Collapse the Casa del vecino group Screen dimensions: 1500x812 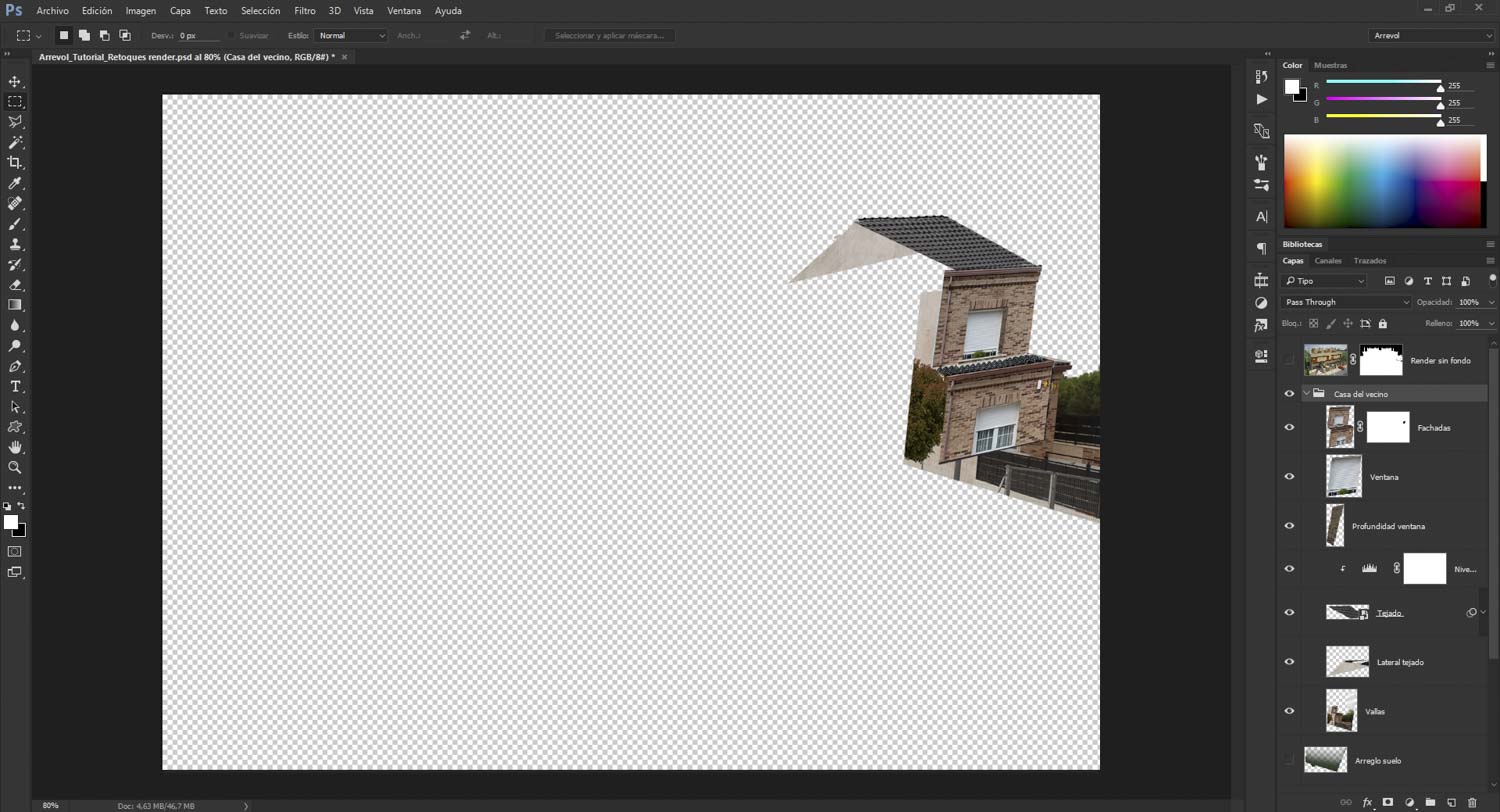pos(1306,394)
